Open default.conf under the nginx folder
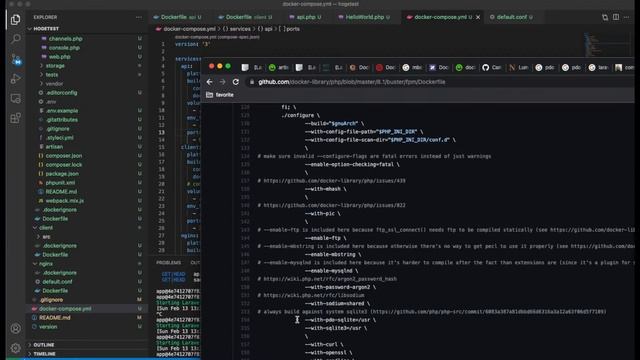Screen dimensions: 640x360 [x=57, y=282]
